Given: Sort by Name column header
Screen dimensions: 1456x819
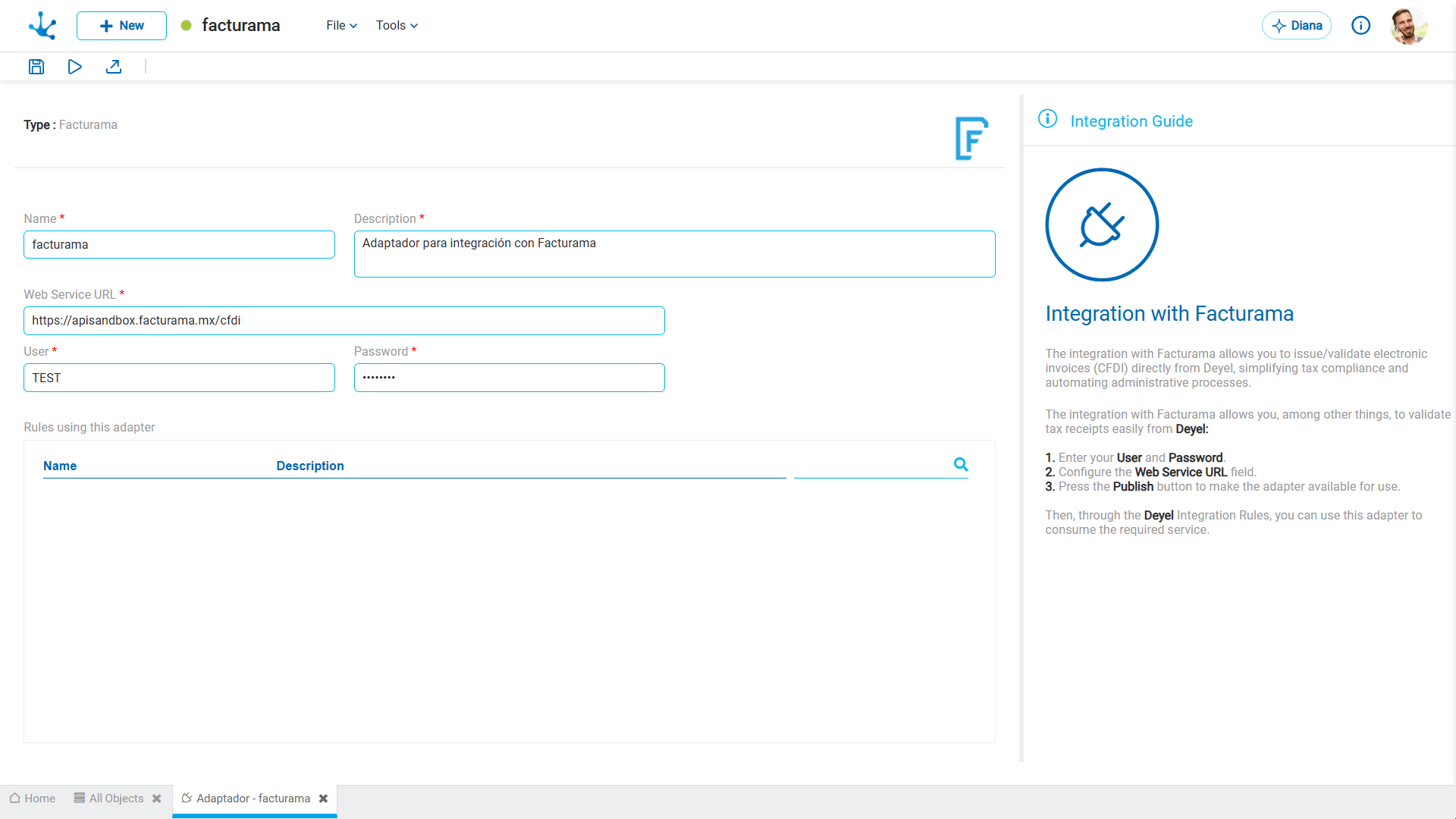Looking at the screenshot, I should 60,466.
